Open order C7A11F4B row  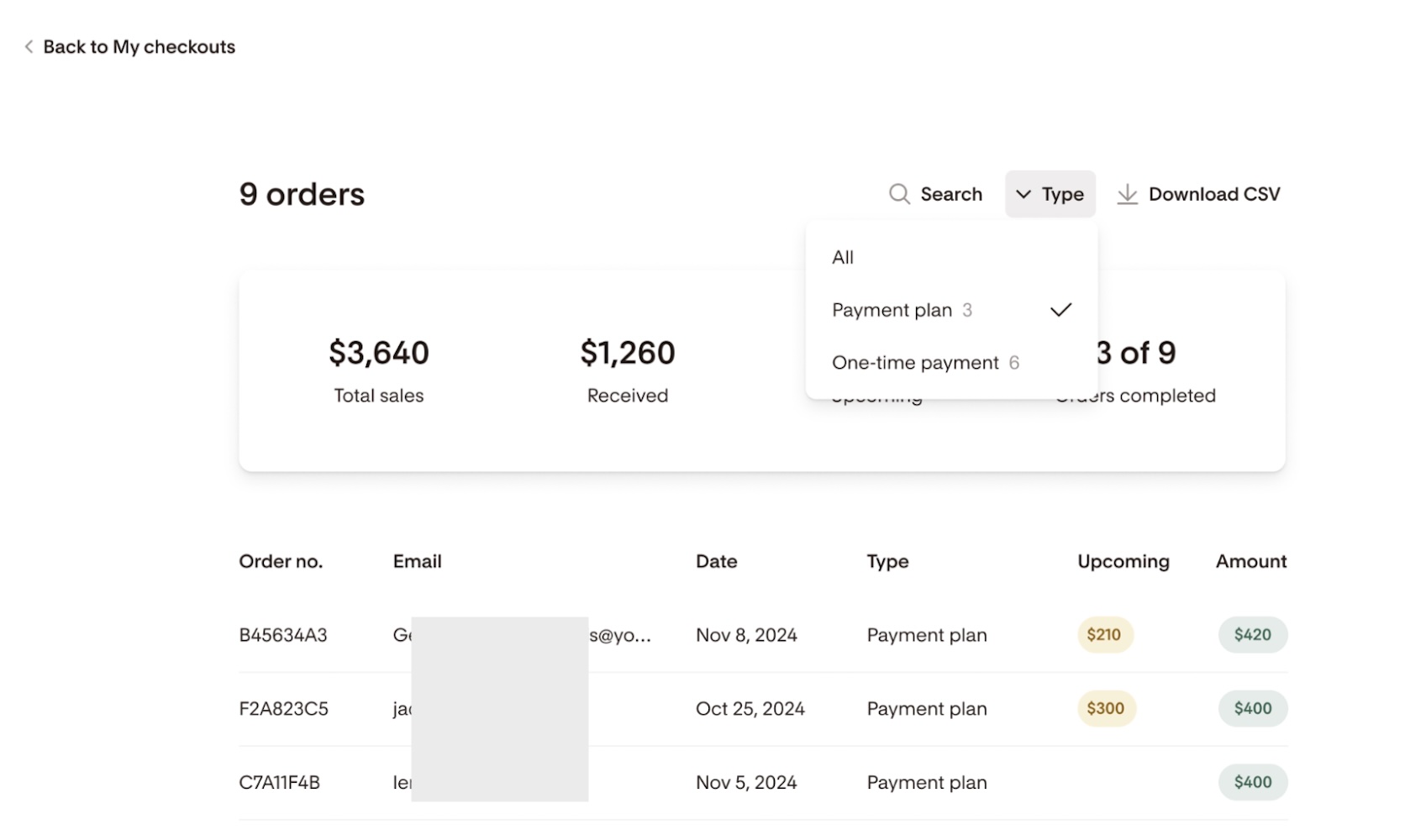pos(280,783)
